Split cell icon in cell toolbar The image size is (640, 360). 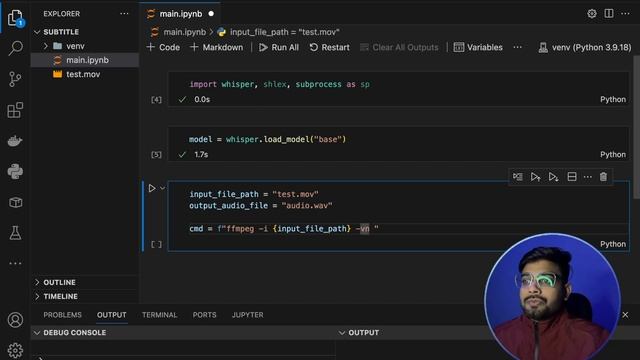pos(572,177)
